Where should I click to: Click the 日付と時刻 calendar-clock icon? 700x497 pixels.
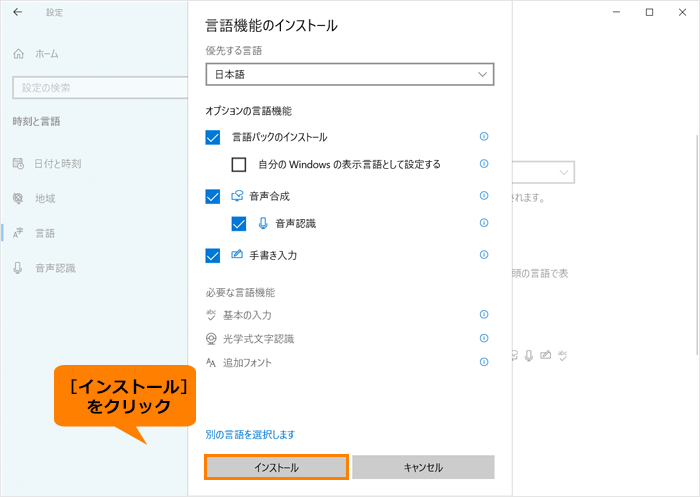click(x=18, y=164)
